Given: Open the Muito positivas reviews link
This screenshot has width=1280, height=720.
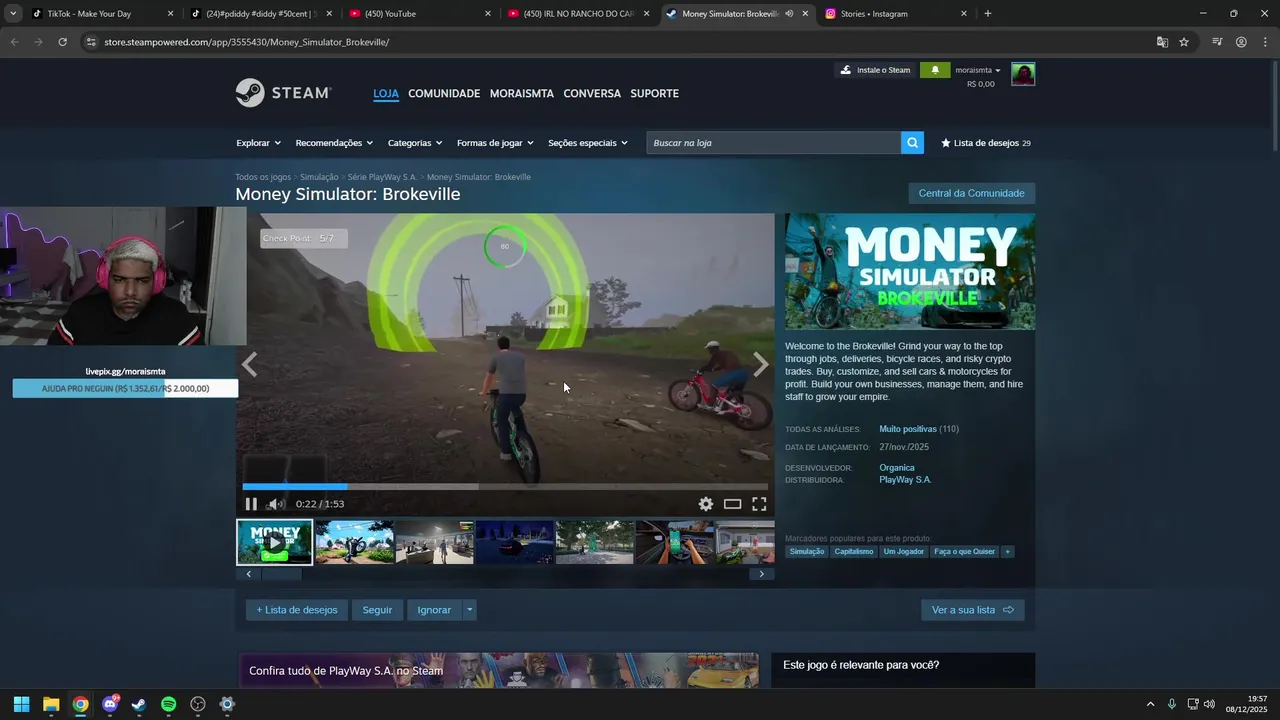Looking at the screenshot, I should tap(908, 429).
